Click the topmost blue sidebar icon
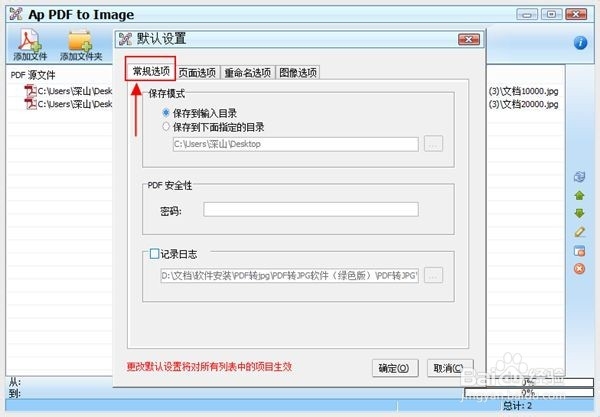This screenshot has width=600, height=417. click(x=579, y=177)
